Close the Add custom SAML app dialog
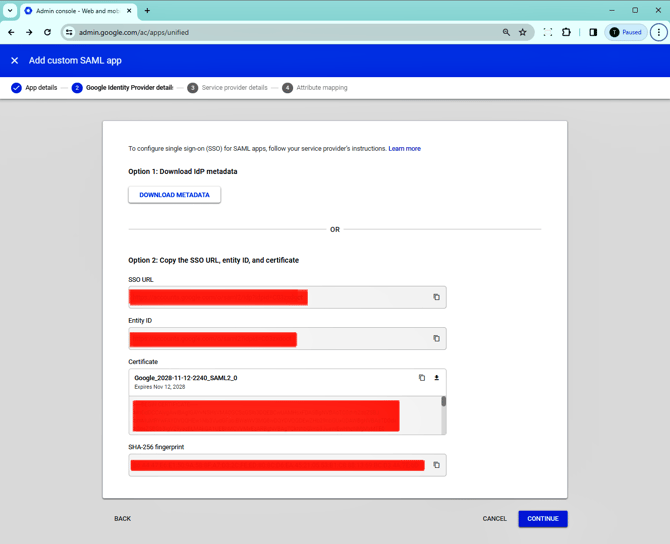This screenshot has width=670, height=544. [x=15, y=61]
